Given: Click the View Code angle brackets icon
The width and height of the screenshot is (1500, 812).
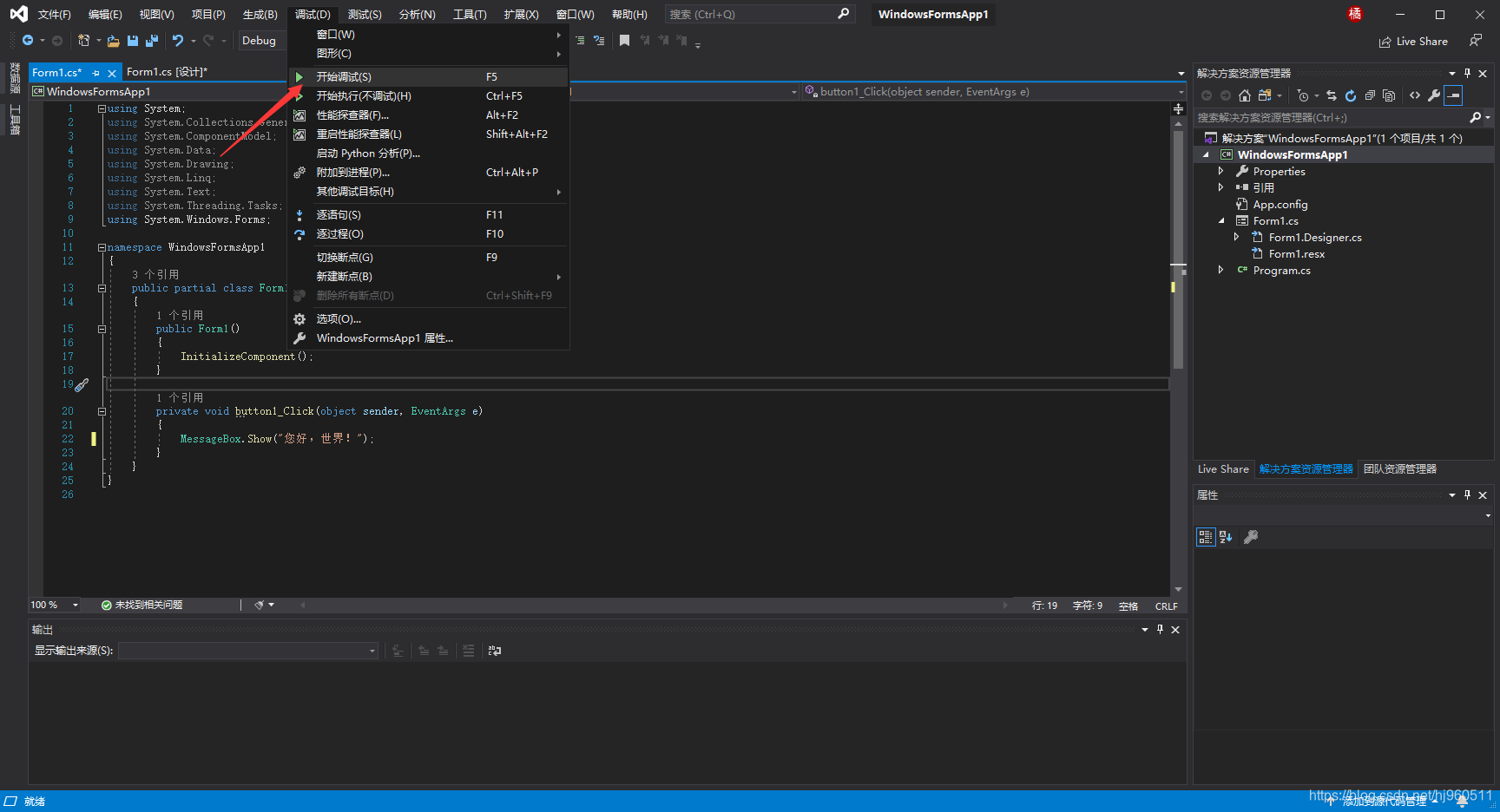Looking at the screenshot, I should pyautogui.click(x=1415, y=95).
